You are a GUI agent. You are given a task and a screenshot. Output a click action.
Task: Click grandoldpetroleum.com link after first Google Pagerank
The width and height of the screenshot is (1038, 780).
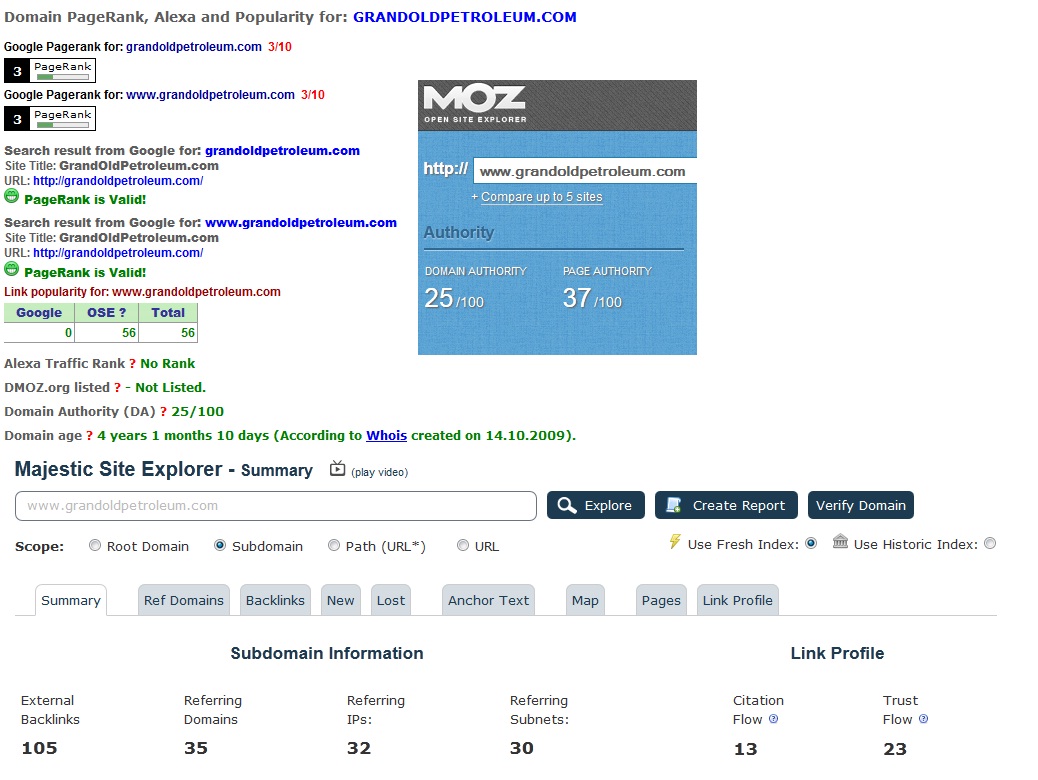pos(194,47)
